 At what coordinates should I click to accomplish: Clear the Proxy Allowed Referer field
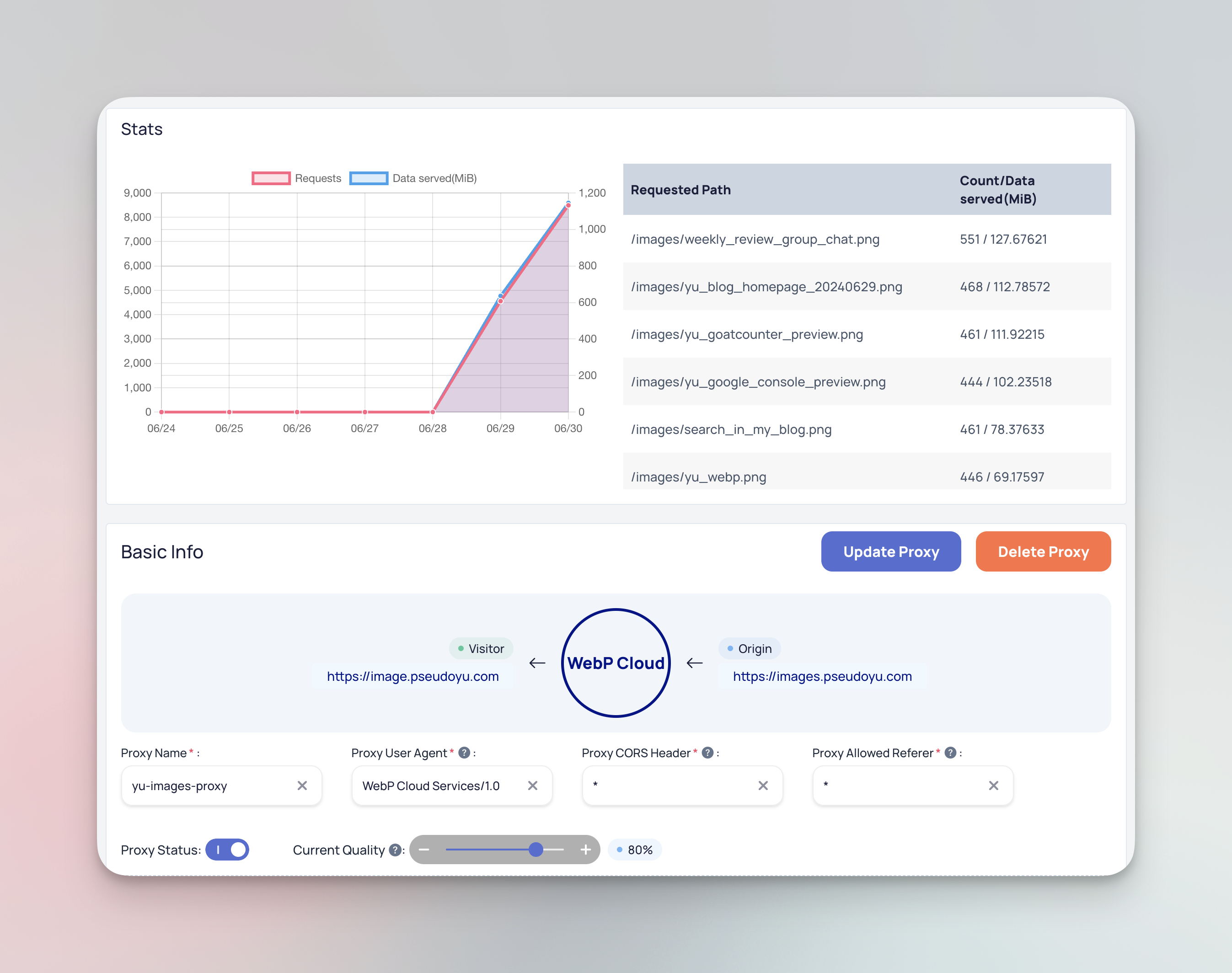tap(993, 786)
